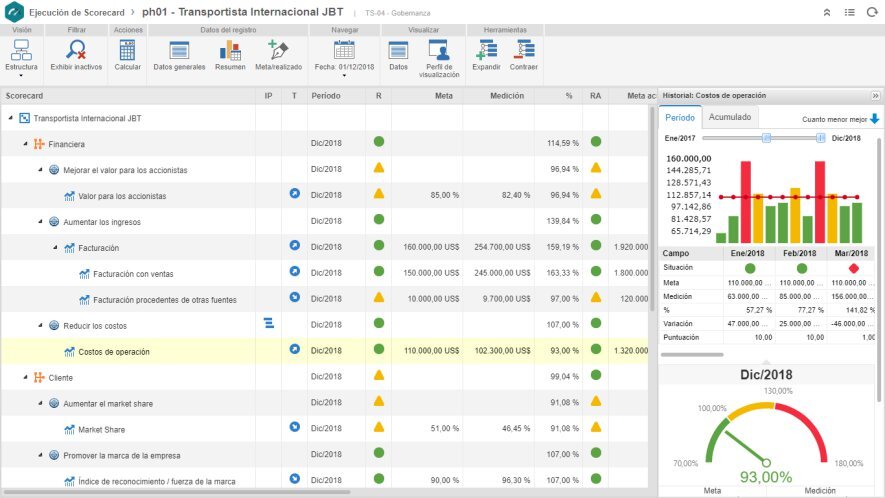Click the date range slider handle near Dic/2018
Screen dimensions: 885x498
(x=820, y=138)
